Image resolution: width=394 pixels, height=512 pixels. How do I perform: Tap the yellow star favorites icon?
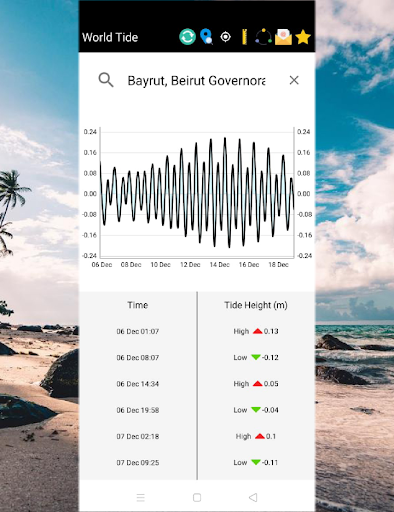pos(303,37)
